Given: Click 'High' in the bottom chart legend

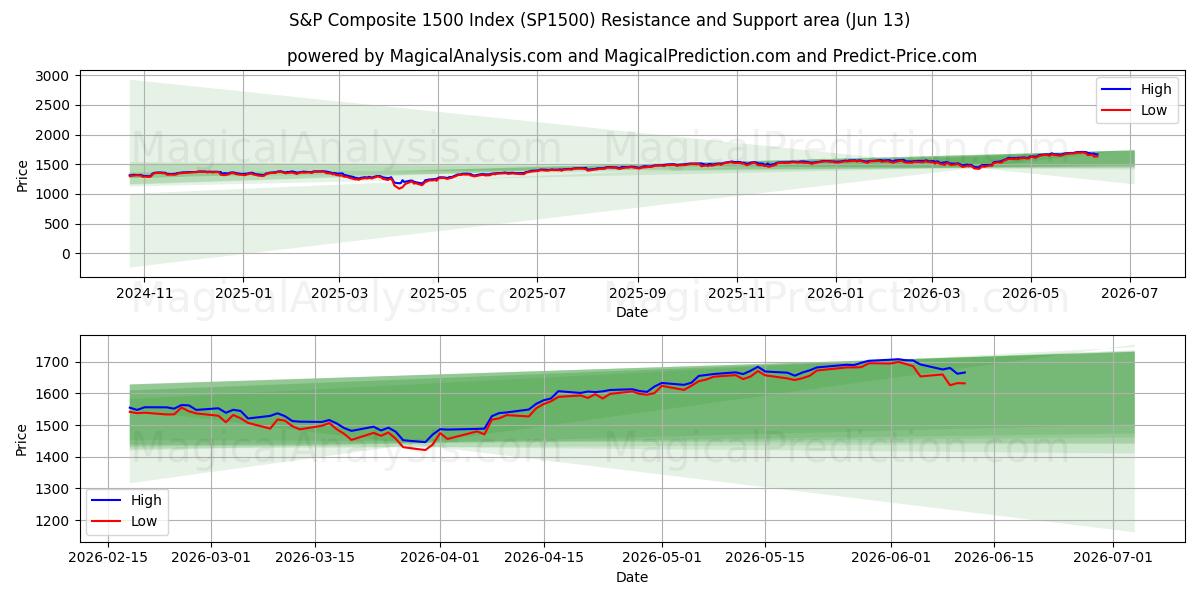Looking at the screenshot, I should (x=146, y=500).
